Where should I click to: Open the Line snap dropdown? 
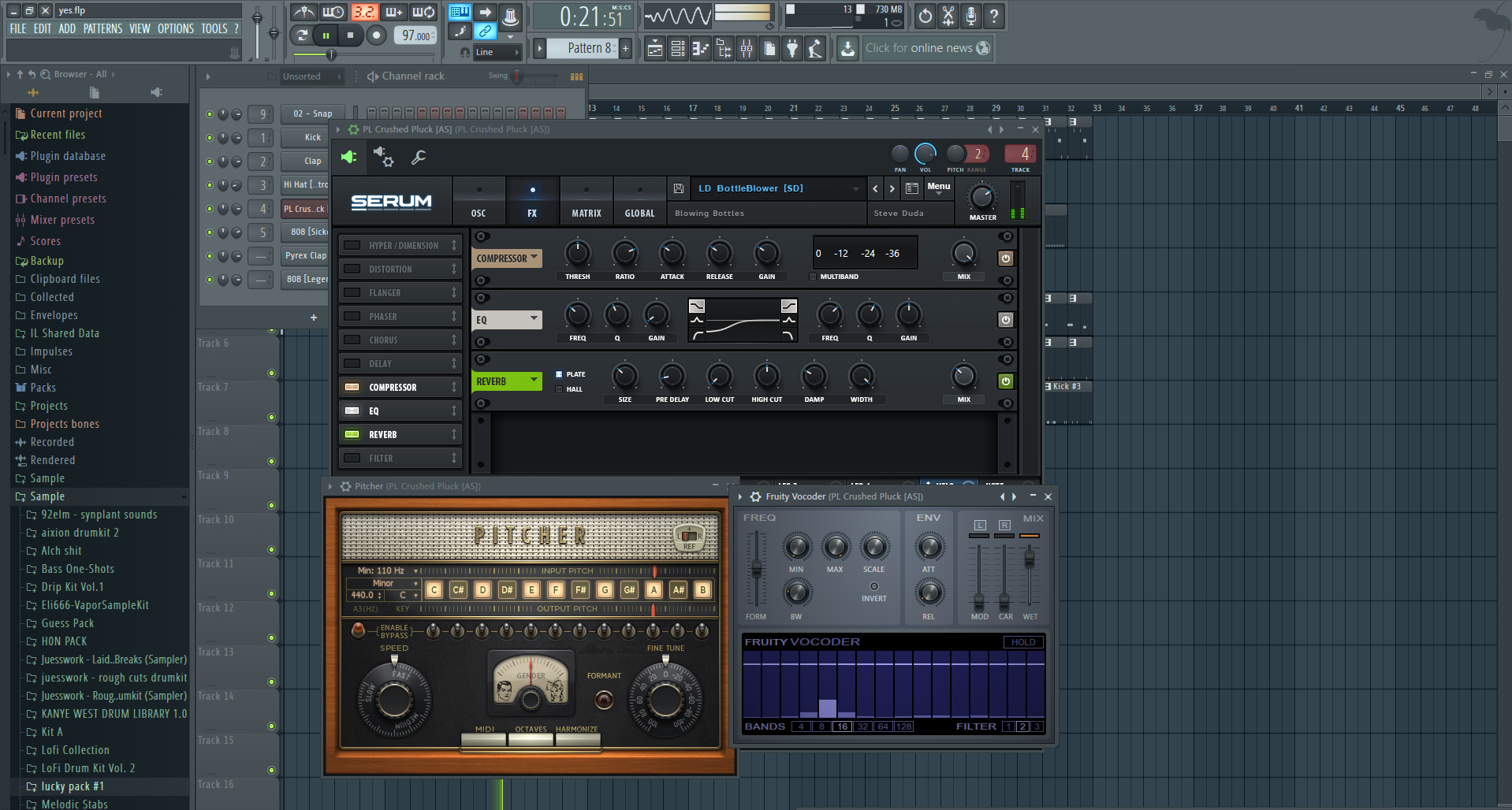pyautogui.click(x=498, y=53)
